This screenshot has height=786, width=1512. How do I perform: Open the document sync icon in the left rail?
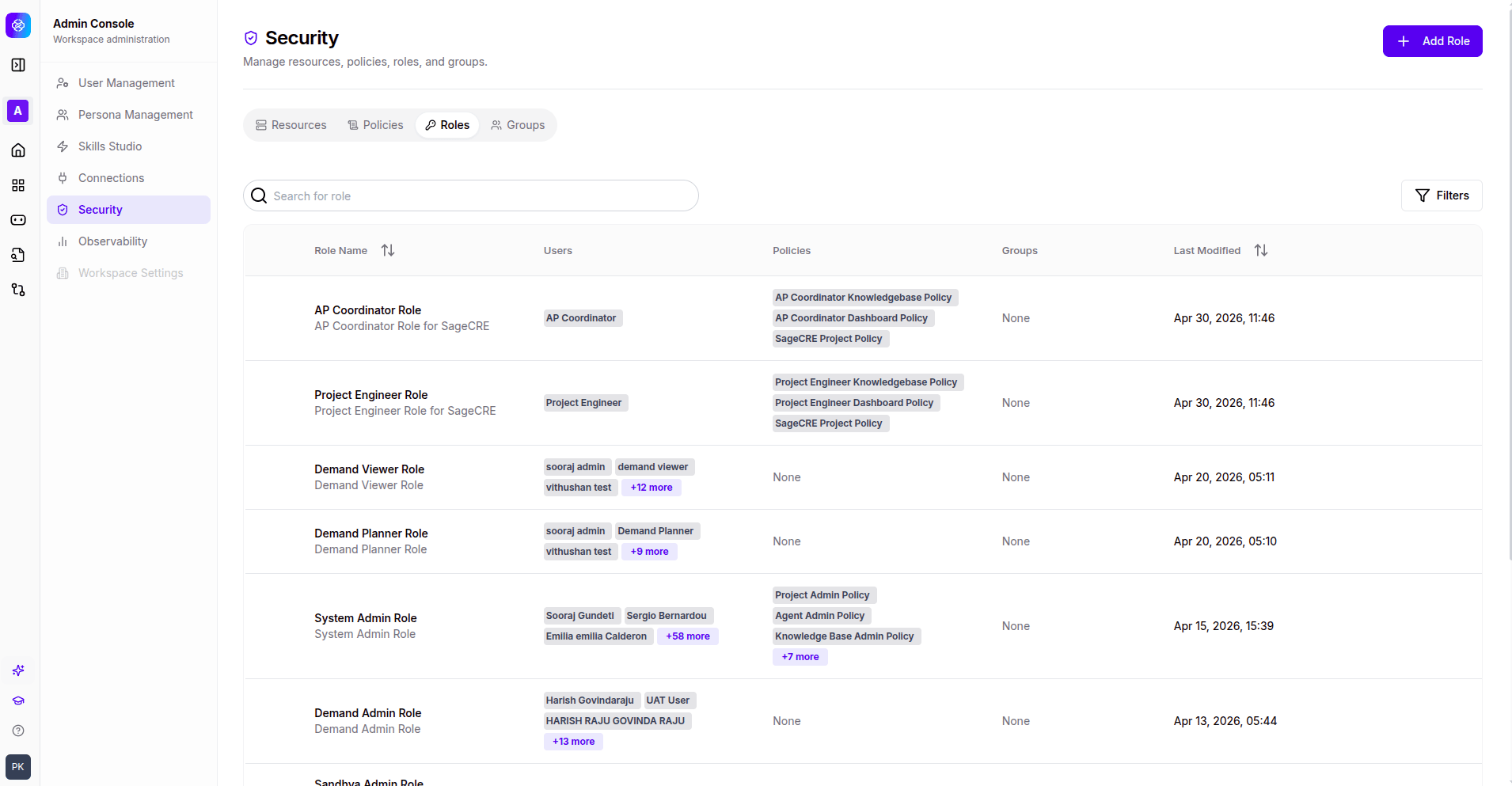[18, 255]
